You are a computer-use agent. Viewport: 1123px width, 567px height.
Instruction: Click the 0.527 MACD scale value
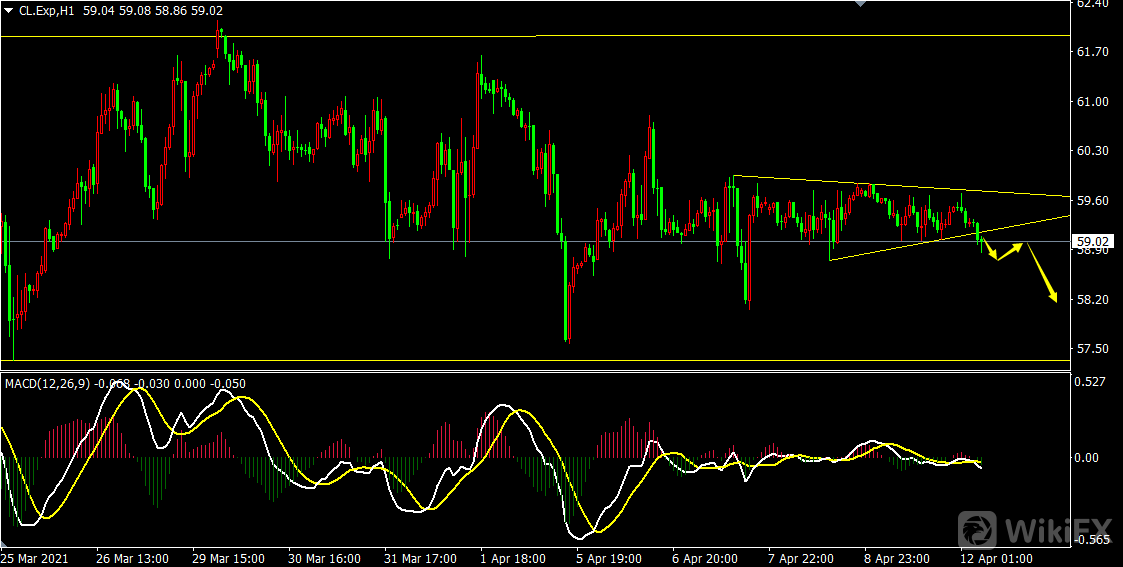click(x=1090, y=381)
